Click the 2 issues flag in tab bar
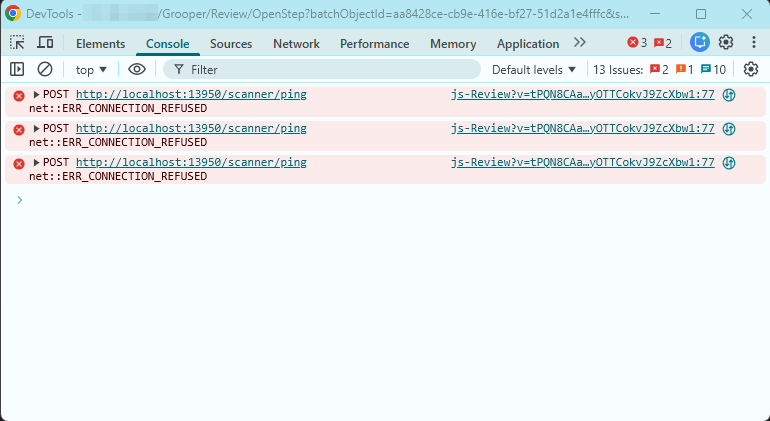The image size is (770, 421). [662, 43]
